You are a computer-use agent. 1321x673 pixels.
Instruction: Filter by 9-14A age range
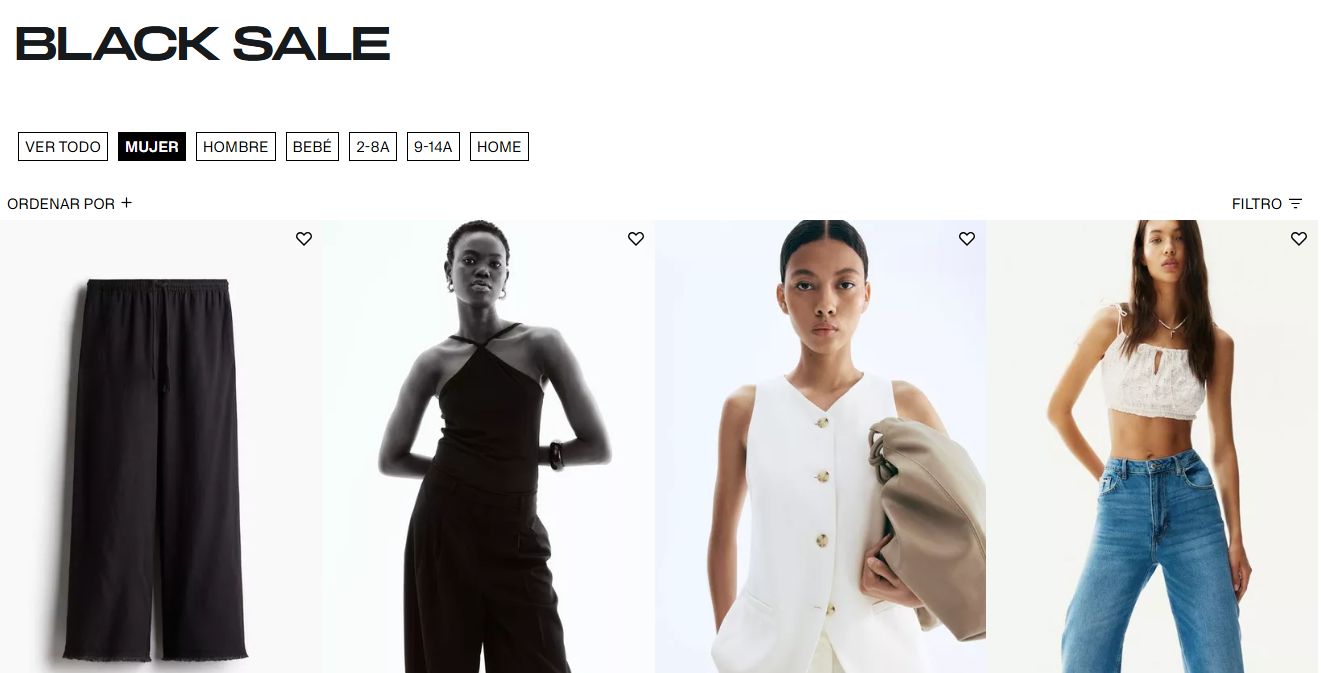(433, 147)
